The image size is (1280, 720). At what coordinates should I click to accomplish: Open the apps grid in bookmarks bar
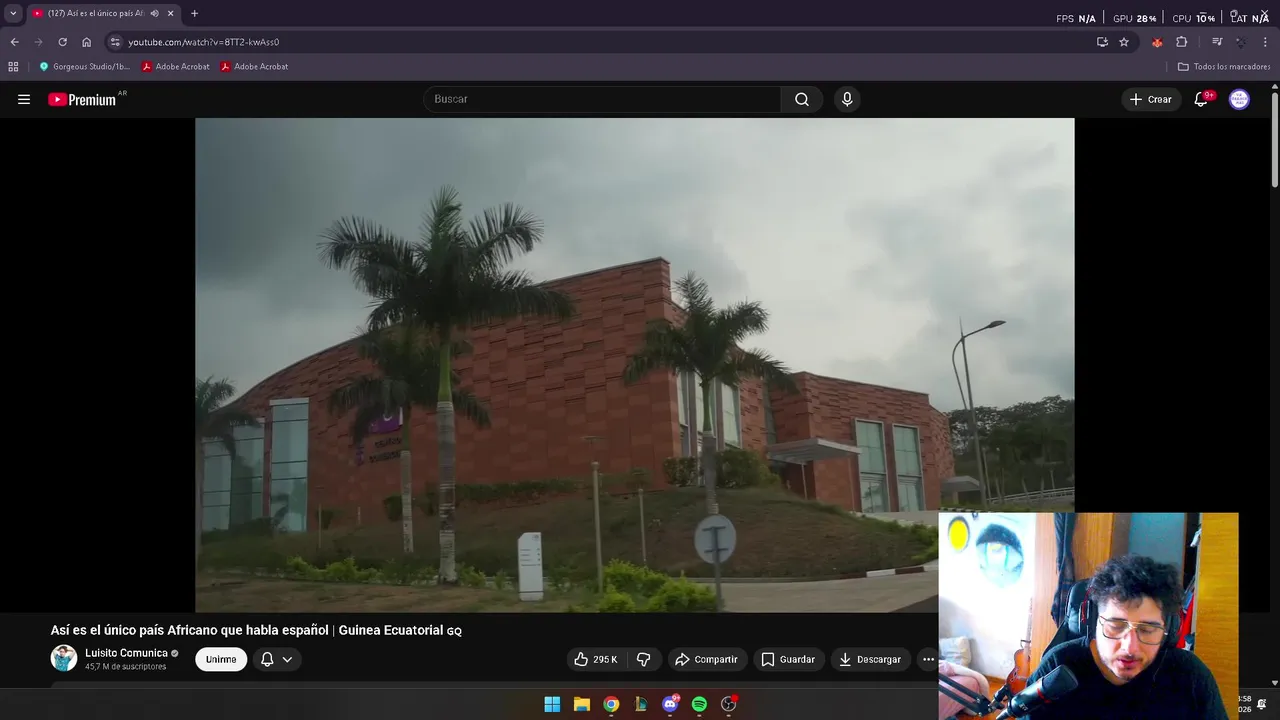[13, 67]
